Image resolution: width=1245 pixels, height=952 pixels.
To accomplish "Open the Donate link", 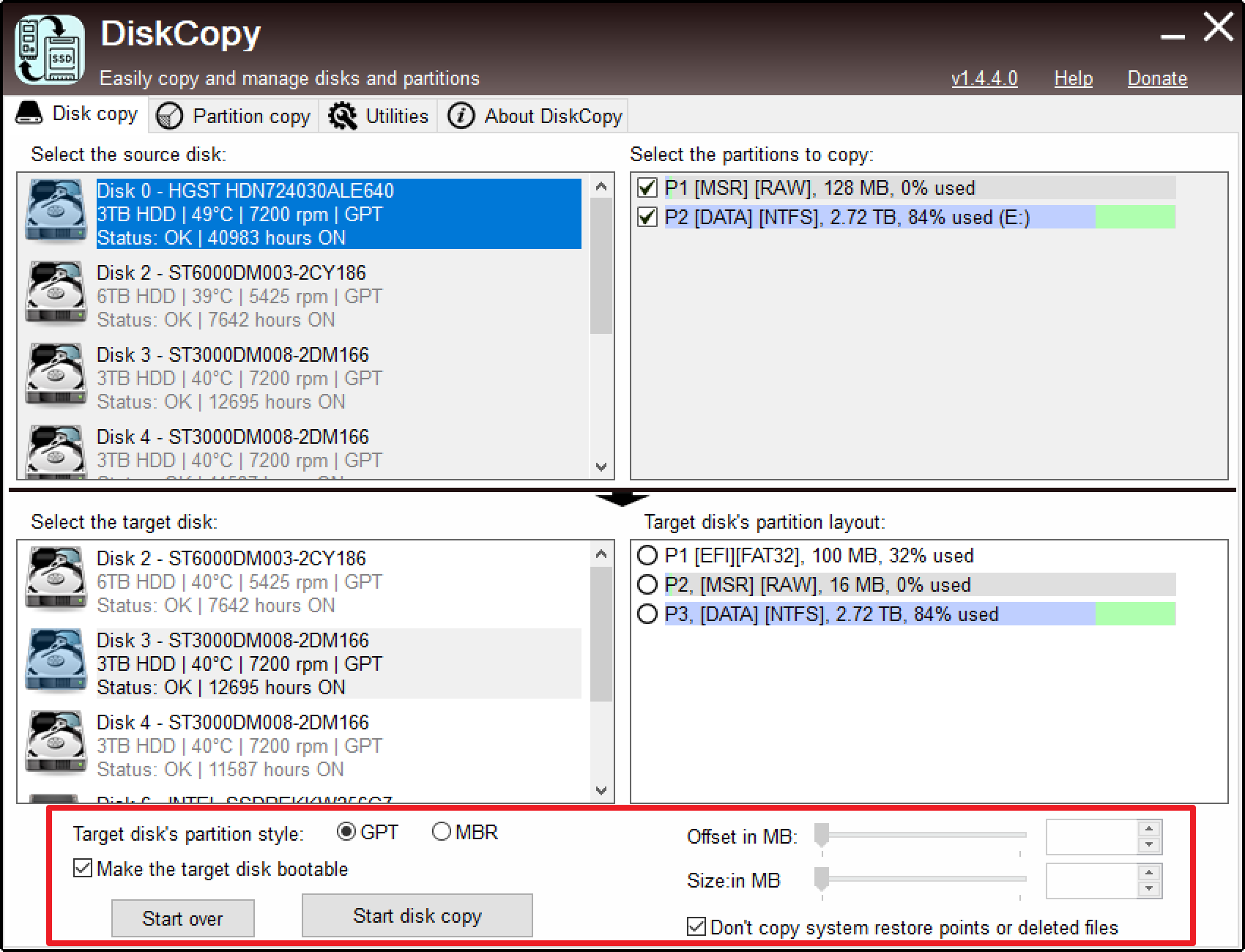I will [1157, 78].
